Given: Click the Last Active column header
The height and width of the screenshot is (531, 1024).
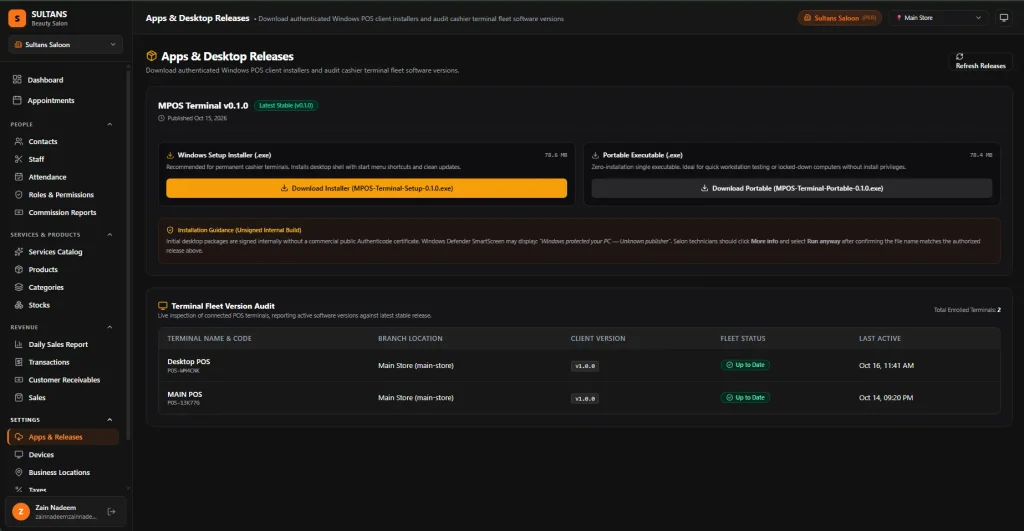Looking at the screenshot, I should pos(880,338).
